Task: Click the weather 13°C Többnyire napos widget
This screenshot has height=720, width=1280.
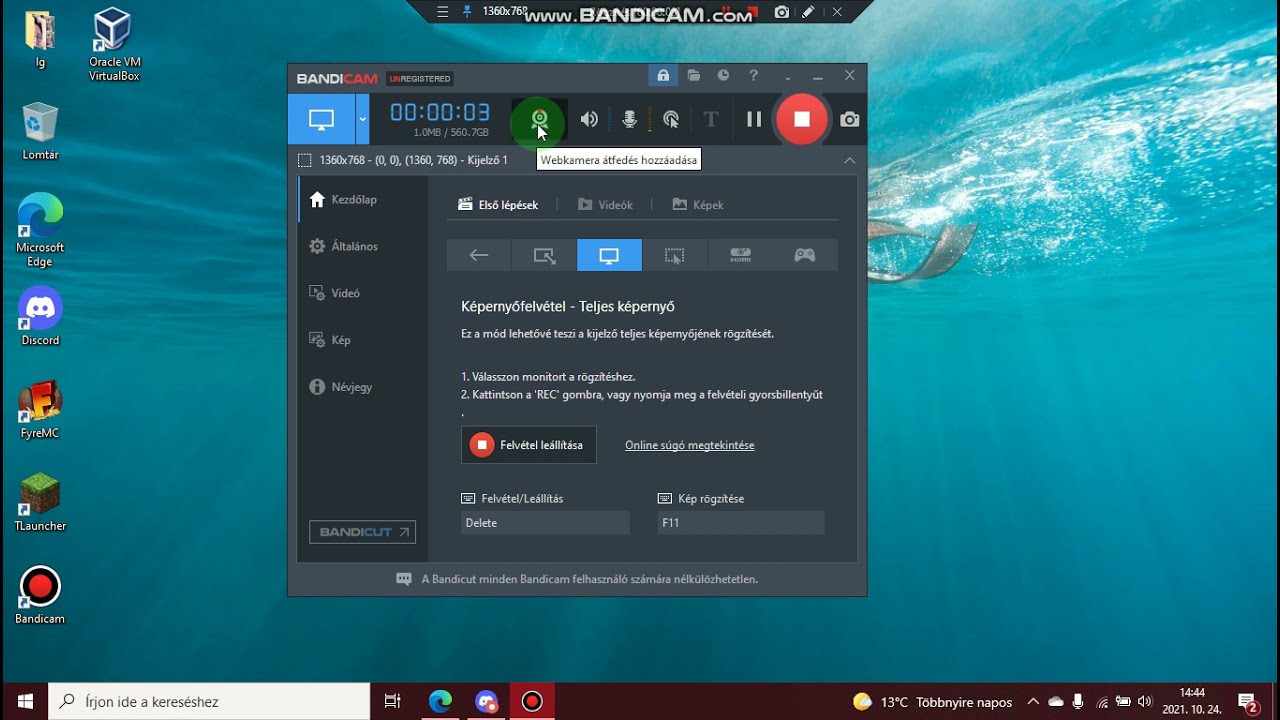Action: point(932,702)
